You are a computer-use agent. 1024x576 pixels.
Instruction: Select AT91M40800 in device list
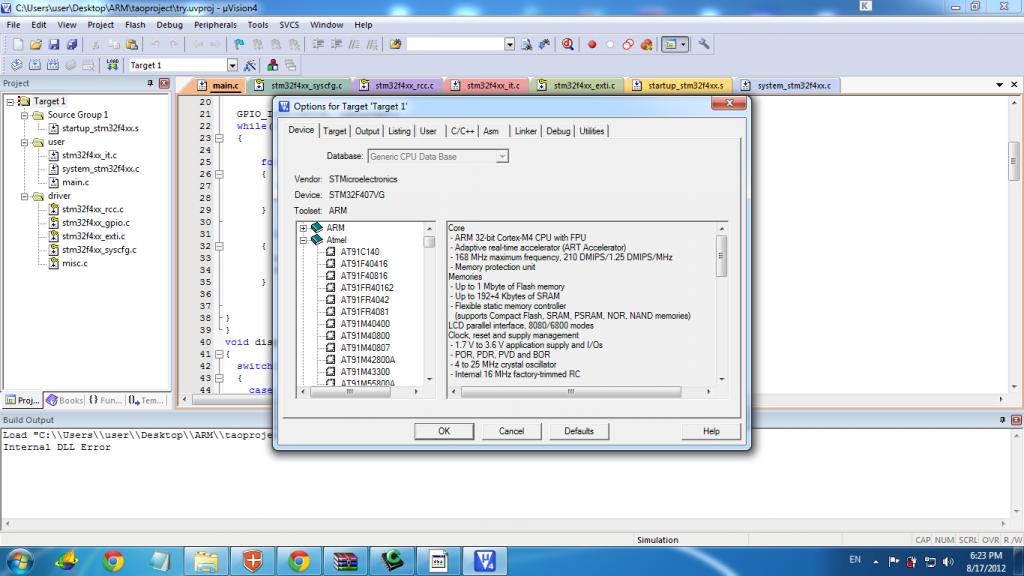click(x=364, y=336)
